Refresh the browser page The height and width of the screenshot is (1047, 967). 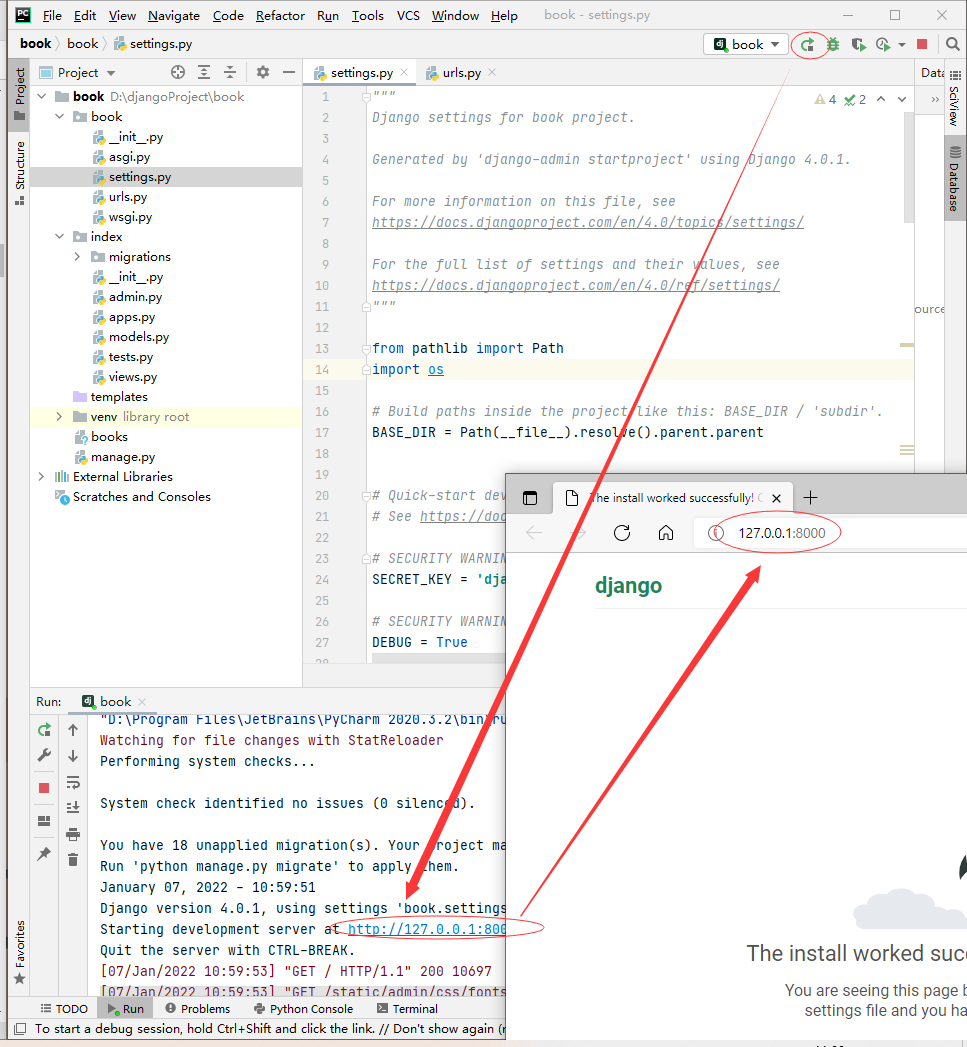tap(622, 533)
